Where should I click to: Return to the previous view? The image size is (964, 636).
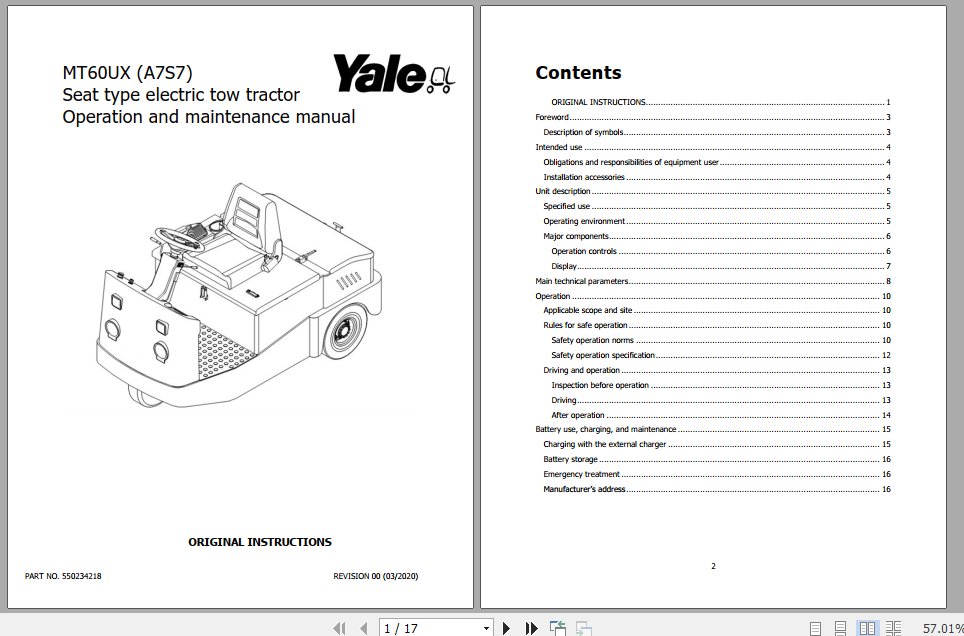tap(557, 627)
